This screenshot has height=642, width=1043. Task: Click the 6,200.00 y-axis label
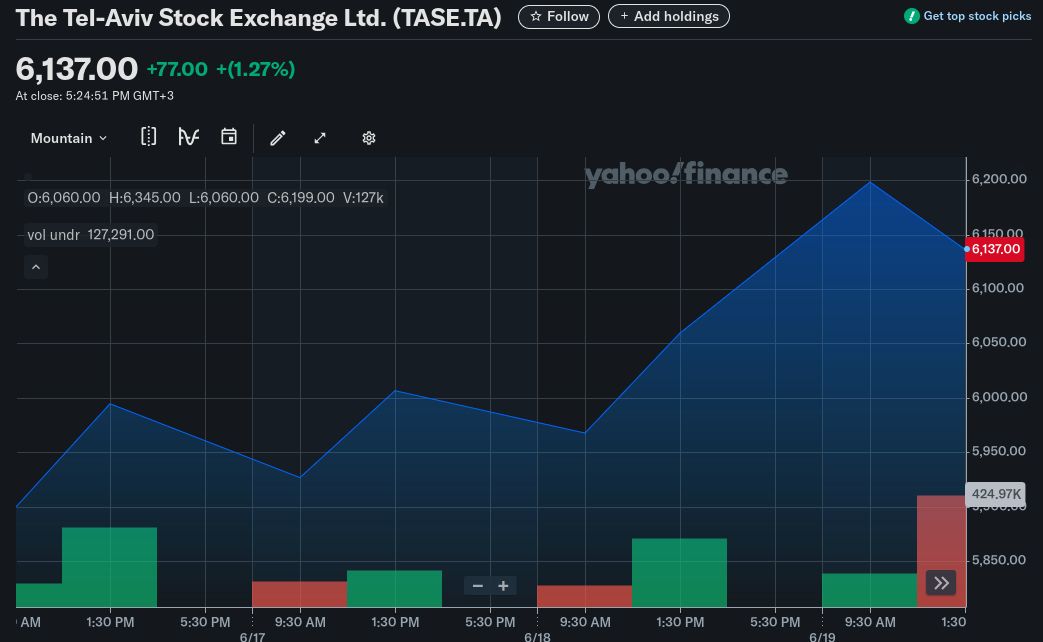coord(999,179)
